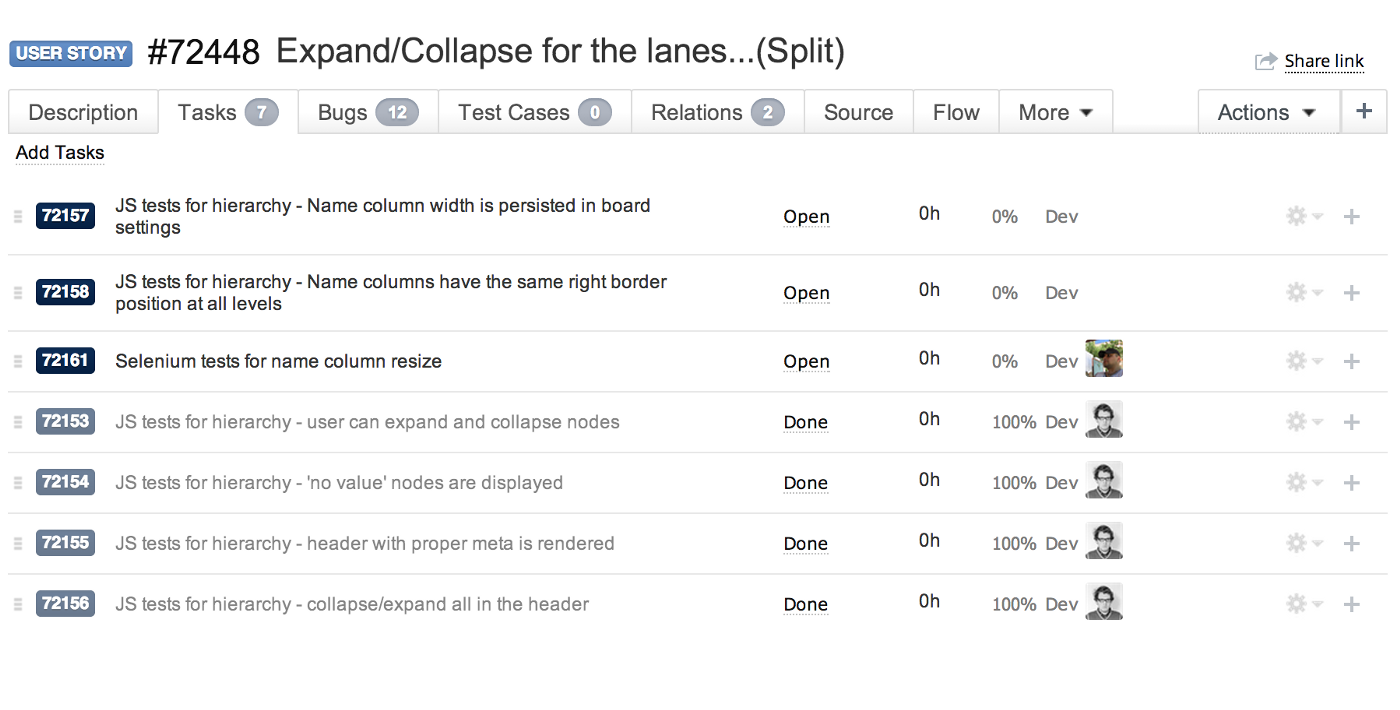Viewport: 1400px width, 710px height.
Task: Expand the More tab dropdown
Action: click(1055, 113)
